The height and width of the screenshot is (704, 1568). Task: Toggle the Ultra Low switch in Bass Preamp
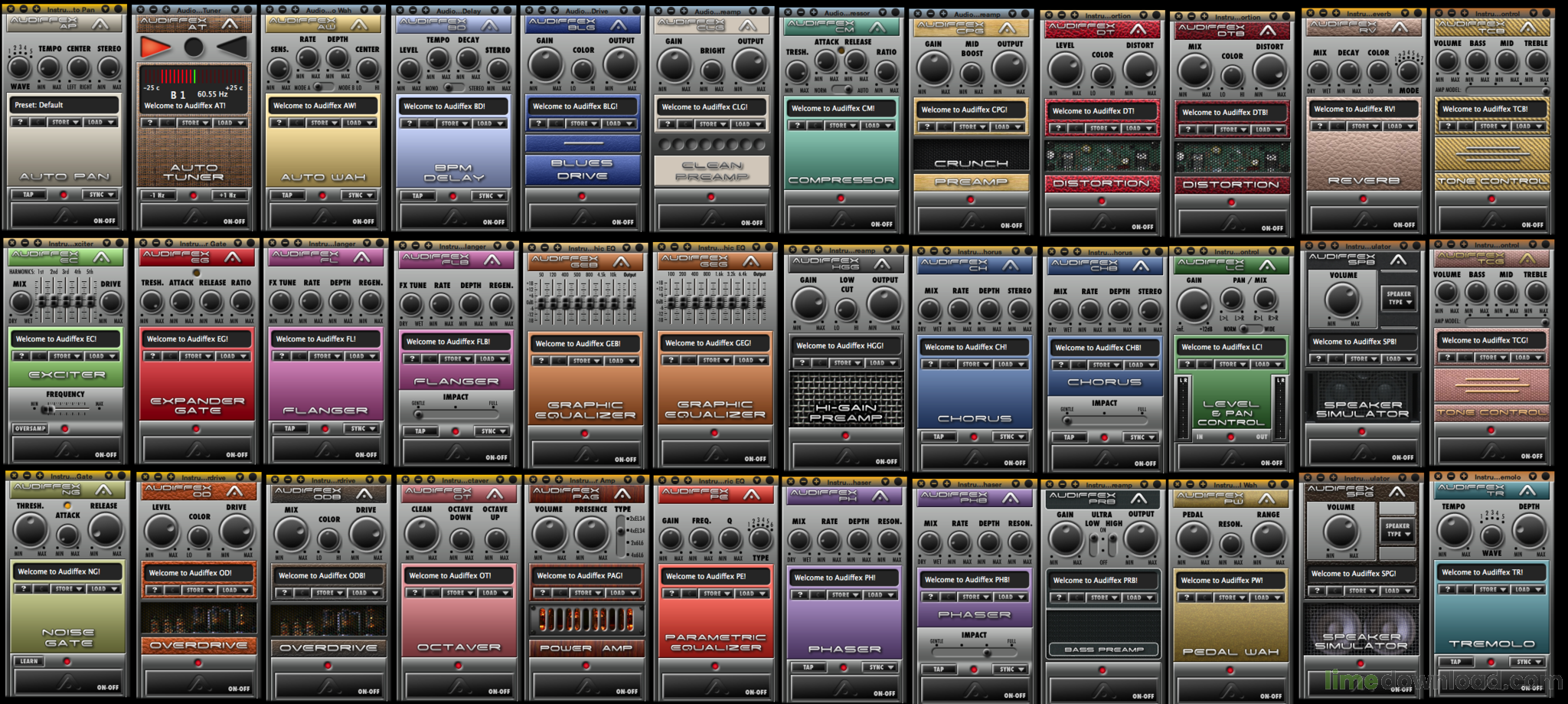[1093, 545]
